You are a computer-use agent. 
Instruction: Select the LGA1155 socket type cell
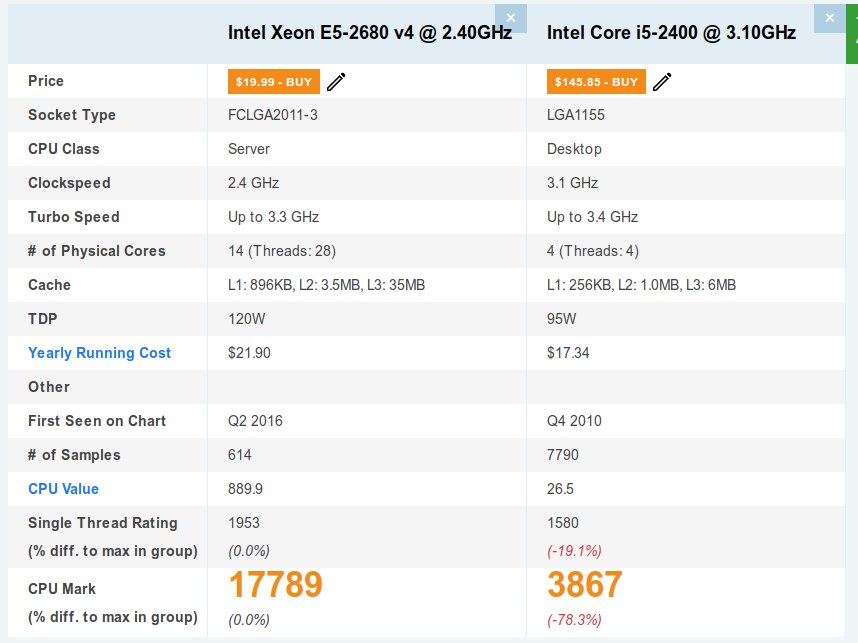pyautogui.click(x=576, y=115)
